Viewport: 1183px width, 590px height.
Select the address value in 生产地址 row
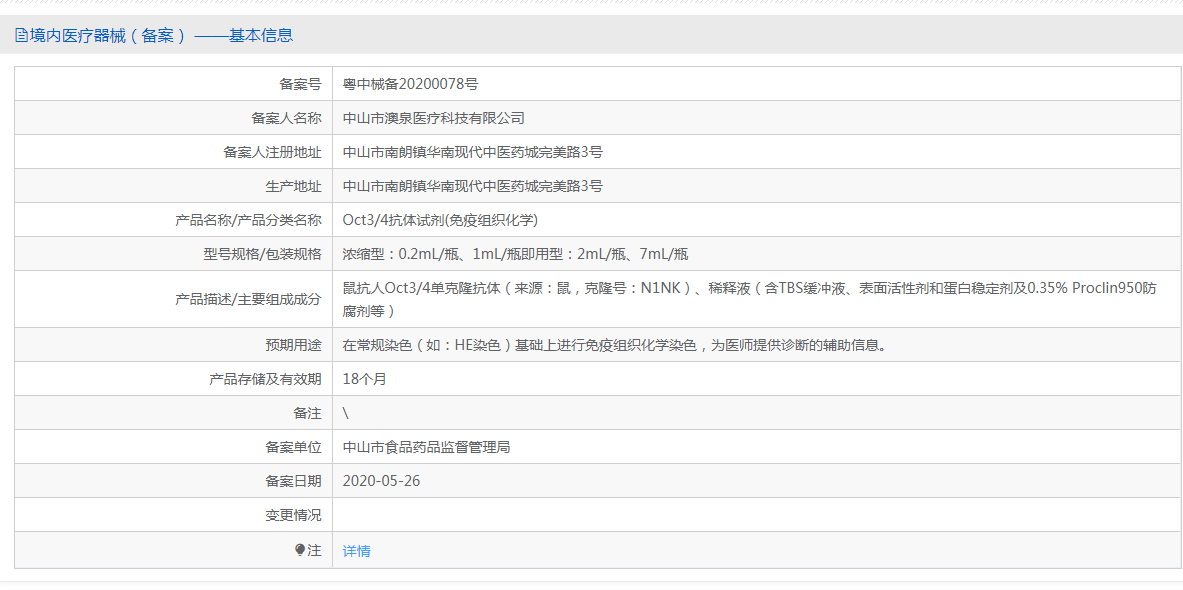[x=472, y=186]
